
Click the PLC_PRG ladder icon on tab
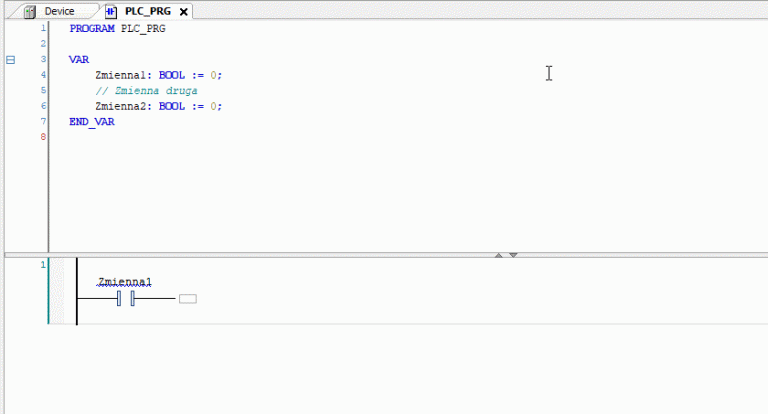click(110, 11)
